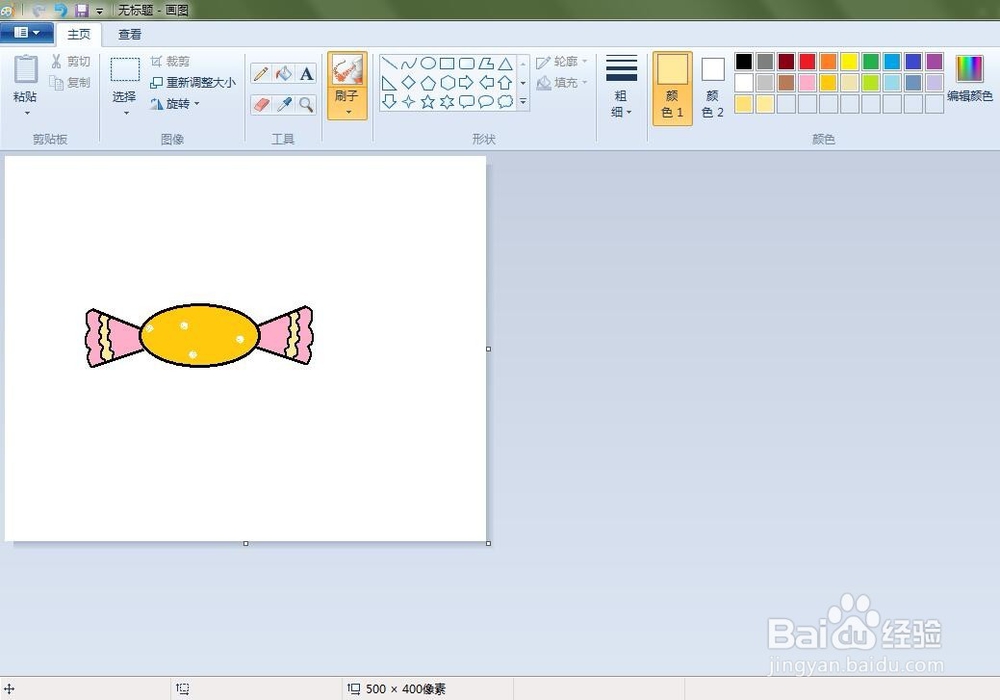The width and height of the screenshot is (1000, 700).
Task: Choose the Rectangle shape
Action: (447, 63)
